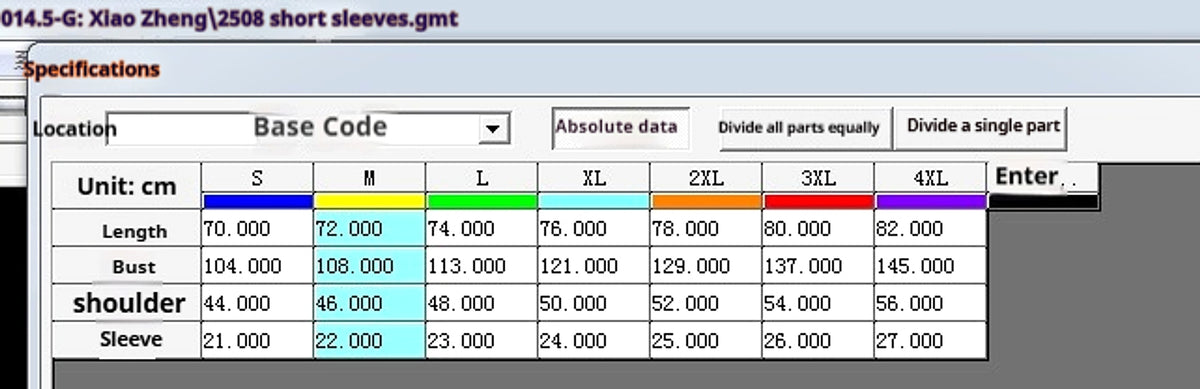
Task: Click Length cell 82.000 for size 4XL
Action: click(x=930, y=229)
